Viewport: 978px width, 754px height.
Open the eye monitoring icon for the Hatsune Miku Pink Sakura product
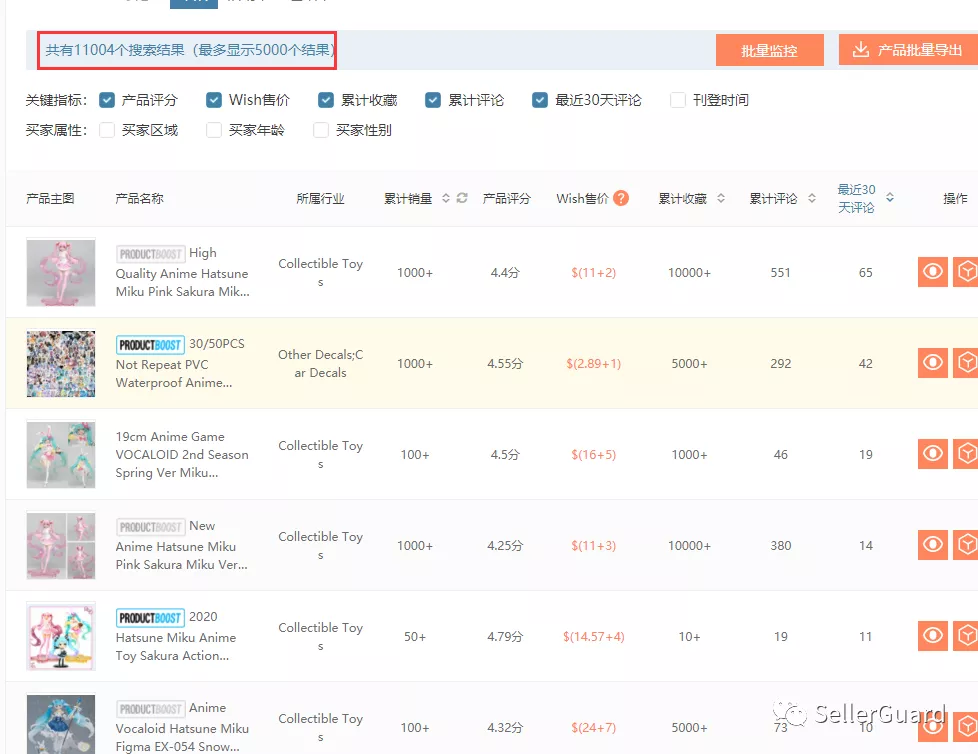932,271
